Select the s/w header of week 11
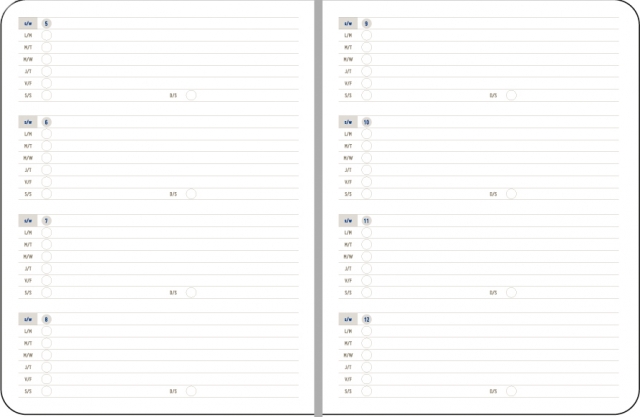 pyautogui.click(x=348, y=221)
